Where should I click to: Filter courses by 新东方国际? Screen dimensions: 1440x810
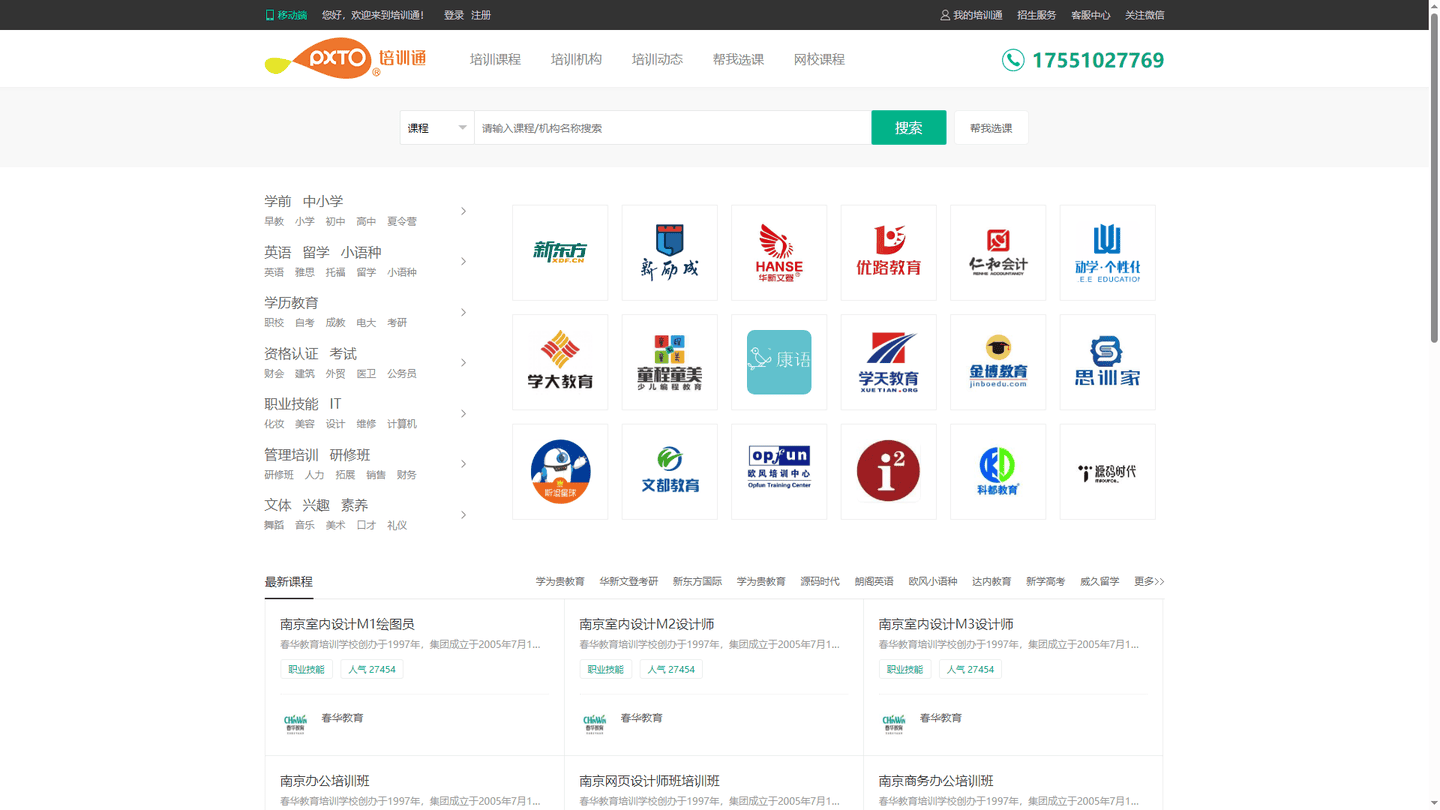point(697,581)
